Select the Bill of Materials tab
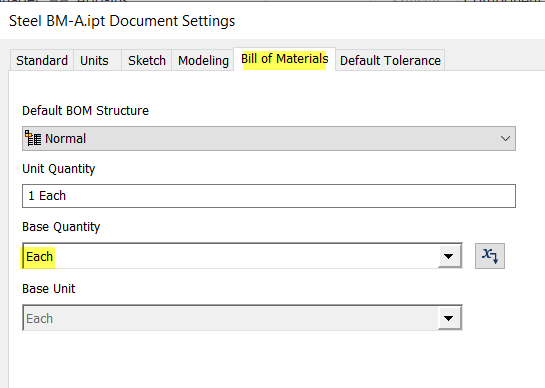 284,59
